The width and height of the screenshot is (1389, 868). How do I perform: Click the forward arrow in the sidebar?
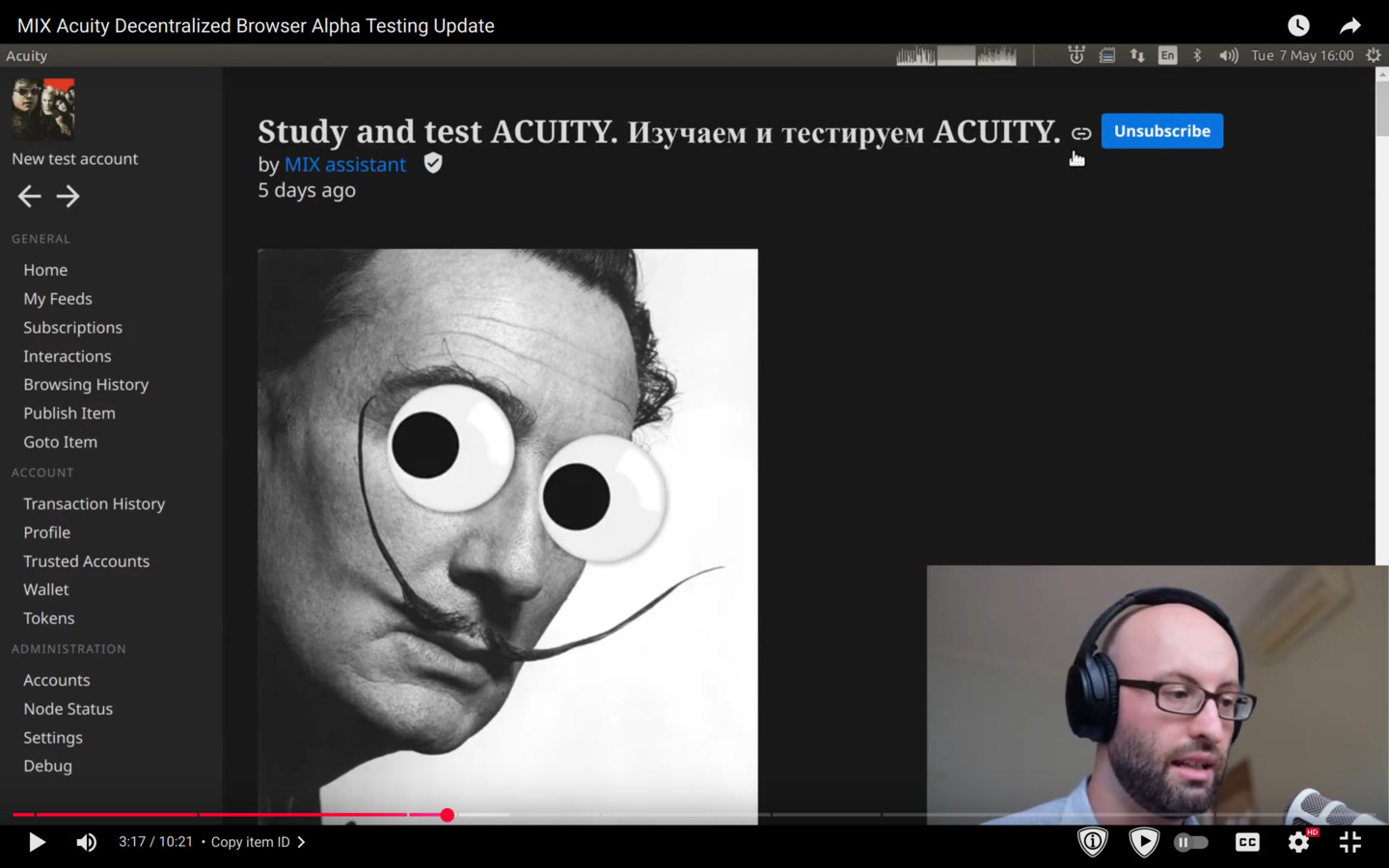pyautogui.click(x=68, y=197)
